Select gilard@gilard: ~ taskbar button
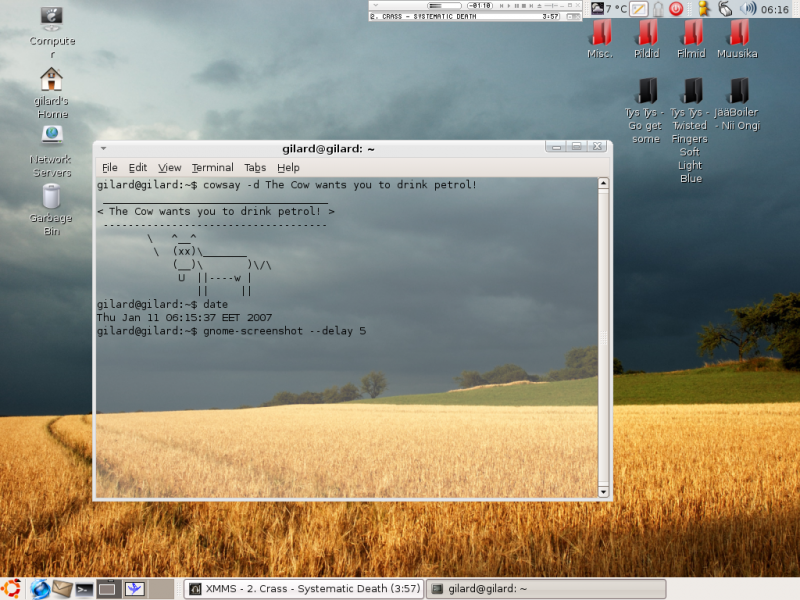This screenshot has height=600, width=800. [546, 589]
